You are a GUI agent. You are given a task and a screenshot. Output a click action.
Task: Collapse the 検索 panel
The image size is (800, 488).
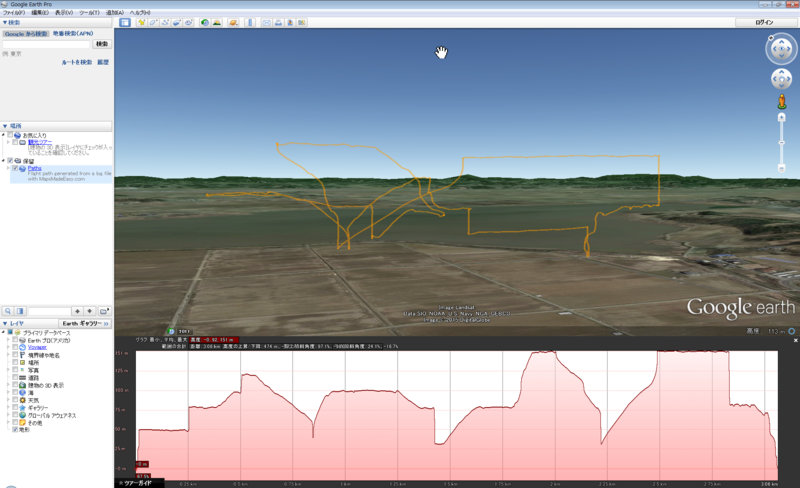(5, 22)
